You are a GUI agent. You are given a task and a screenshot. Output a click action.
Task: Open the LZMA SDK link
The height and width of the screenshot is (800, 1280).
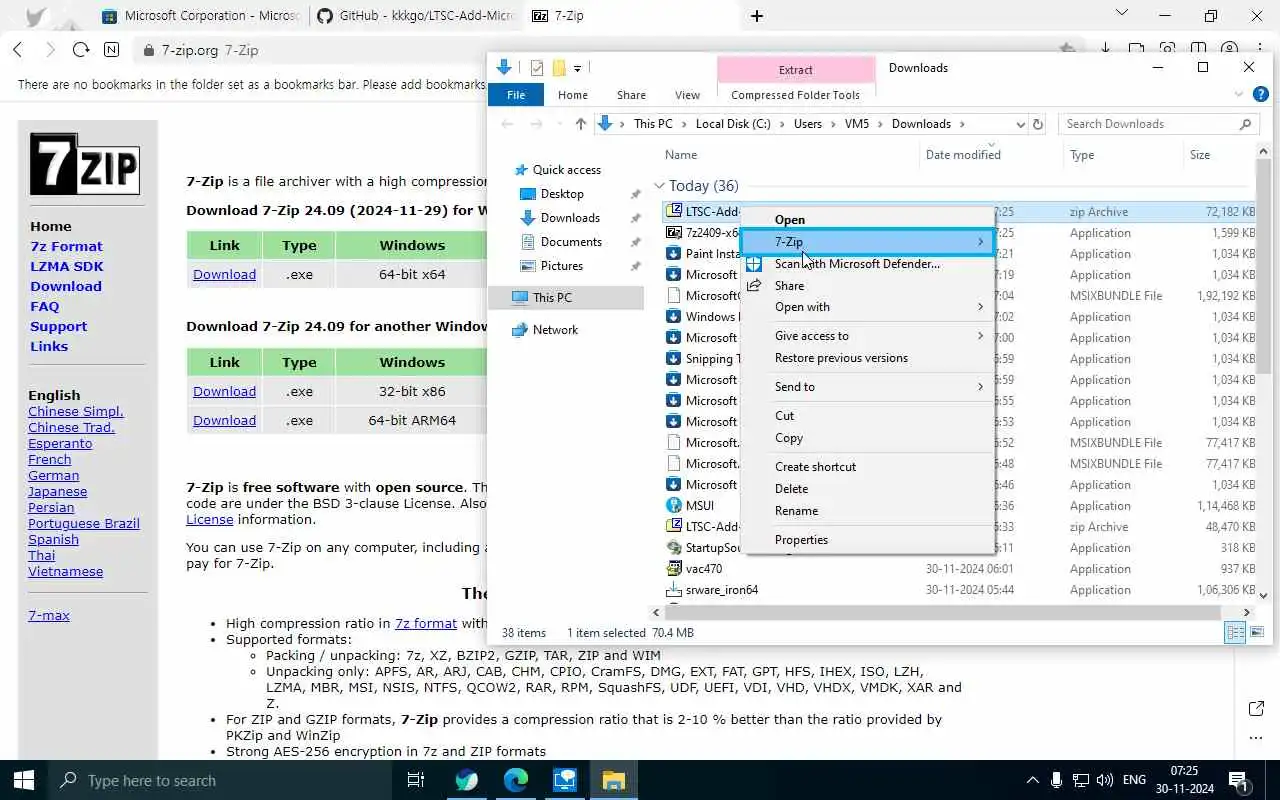click(x=67, y=266)
